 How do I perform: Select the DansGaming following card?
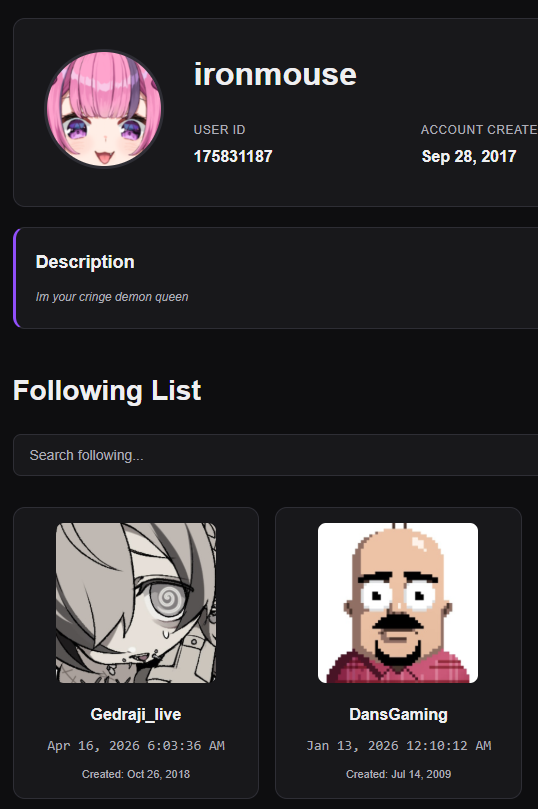click(398, 653)
